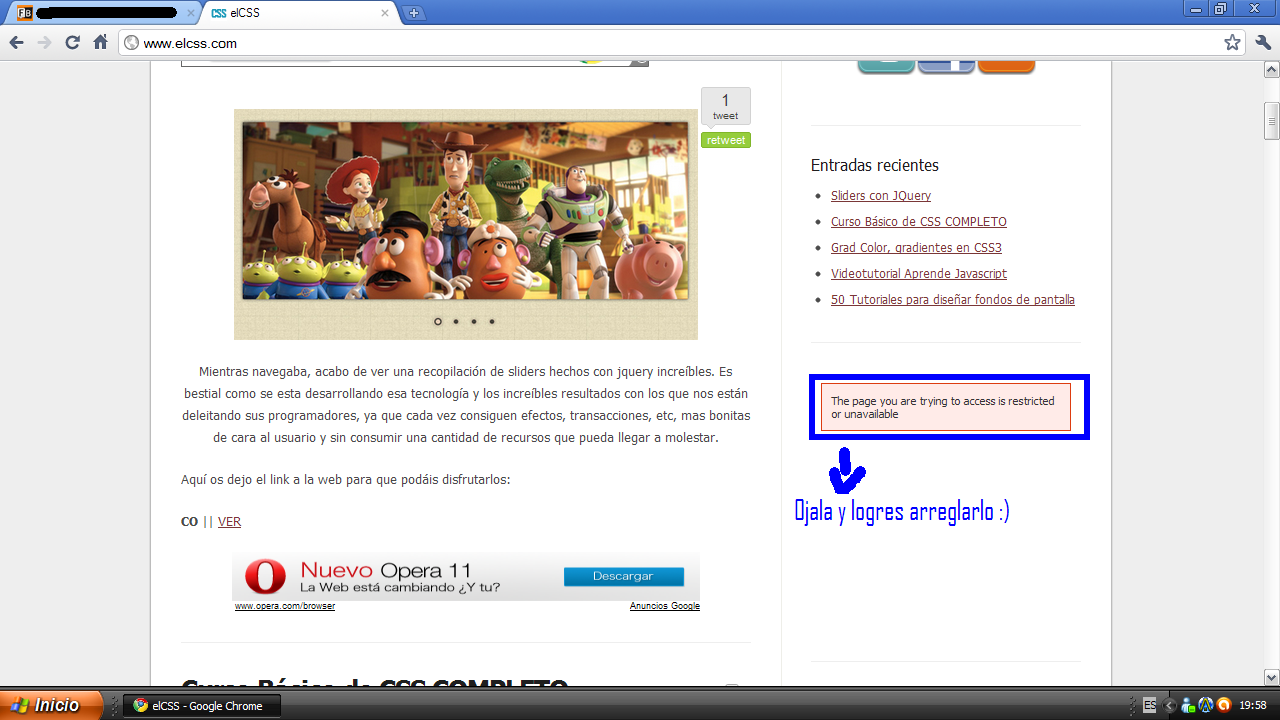Screen dimensions: 1280x720
Task: Click the Toy Story slider image
Action: [x=465, y=211]
